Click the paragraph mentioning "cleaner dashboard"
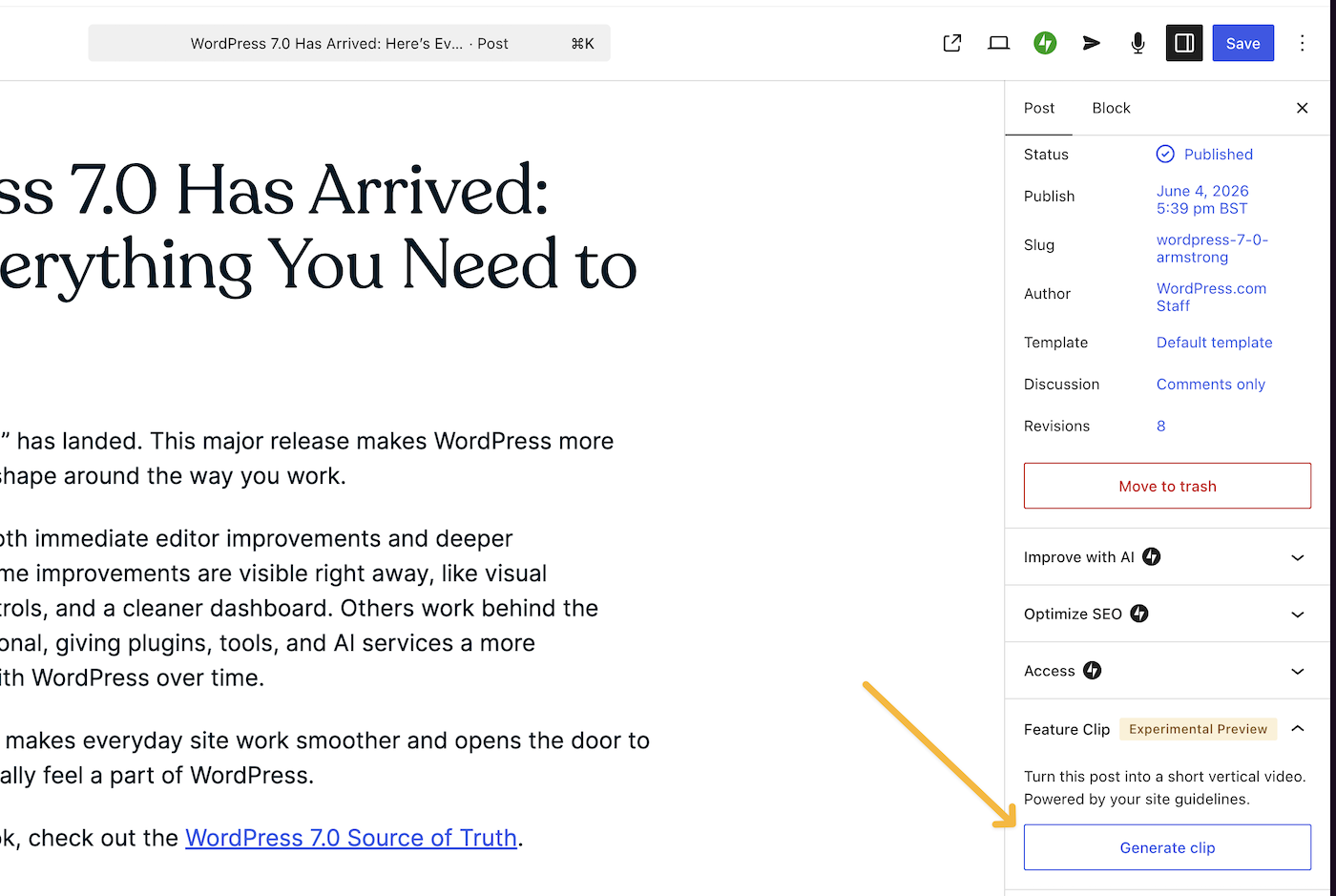This screenshot has height=896, width=1336. pos(299,608)
